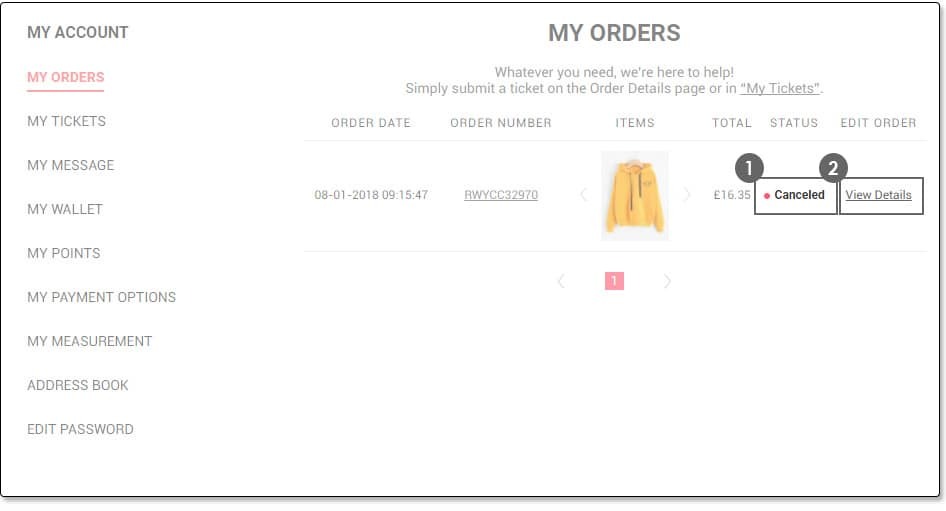This screenshot has width=946, height=511.
Task: Select My Orders in account menu
Action: click(66, 77)
